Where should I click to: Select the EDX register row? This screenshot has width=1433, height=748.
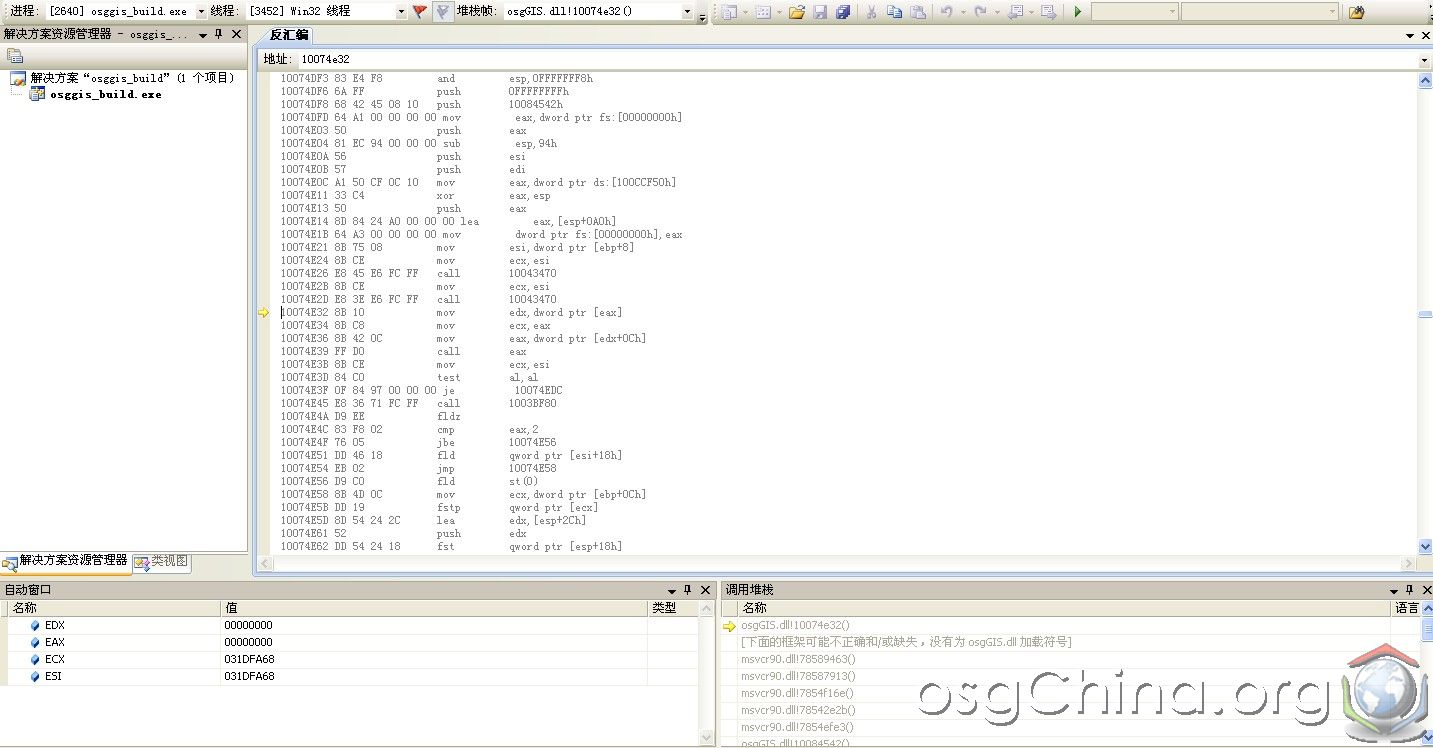[x=350, y=625]
